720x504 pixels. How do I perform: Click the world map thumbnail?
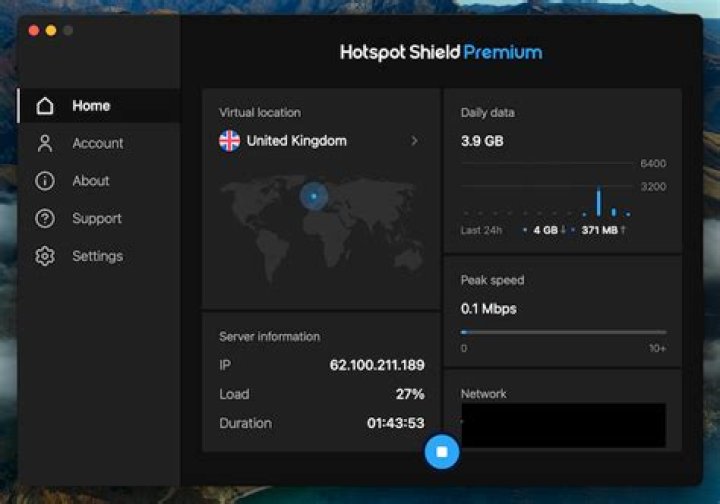320,230
